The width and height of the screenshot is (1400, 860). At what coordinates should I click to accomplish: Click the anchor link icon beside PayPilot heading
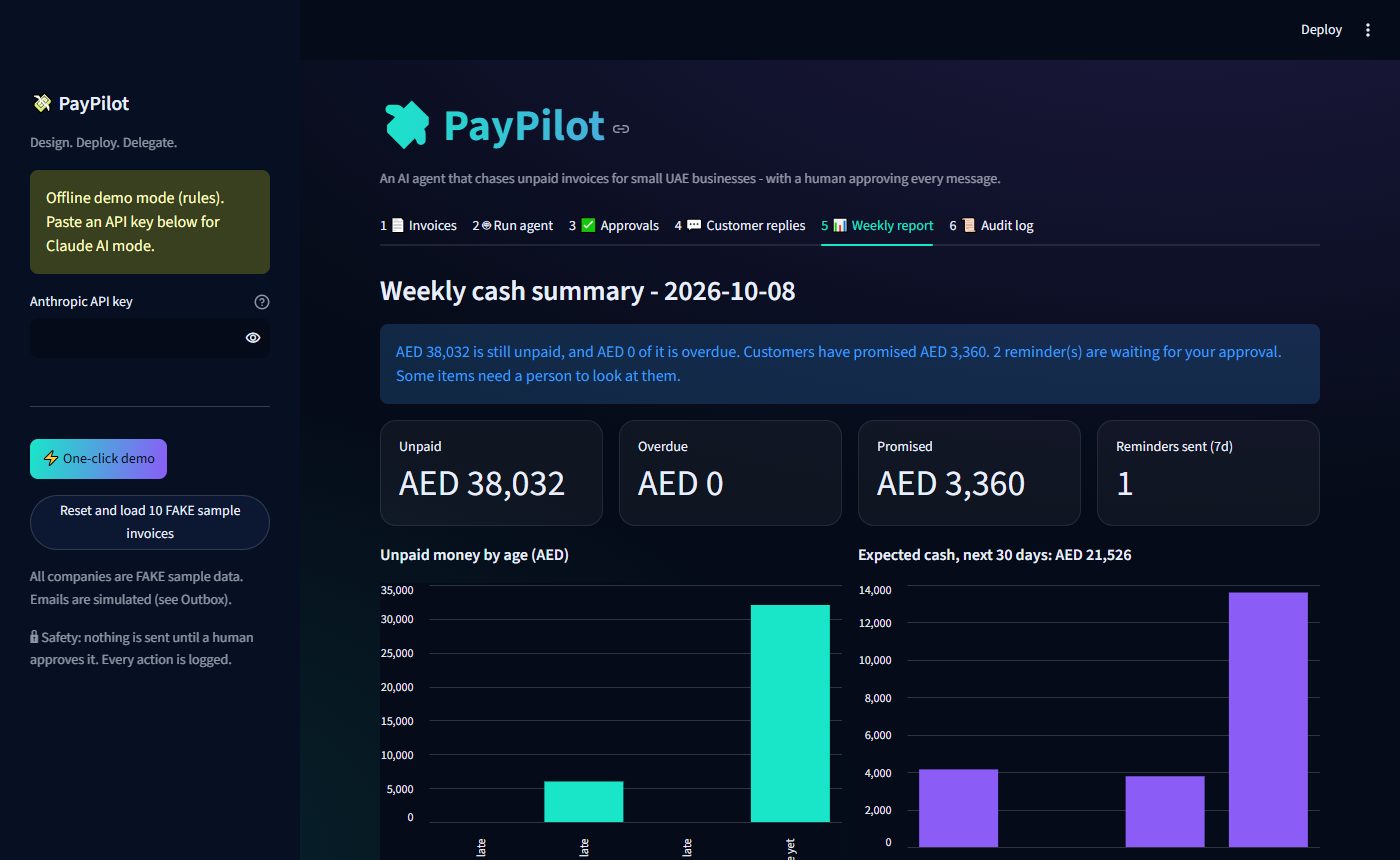[x=621, y=129]
